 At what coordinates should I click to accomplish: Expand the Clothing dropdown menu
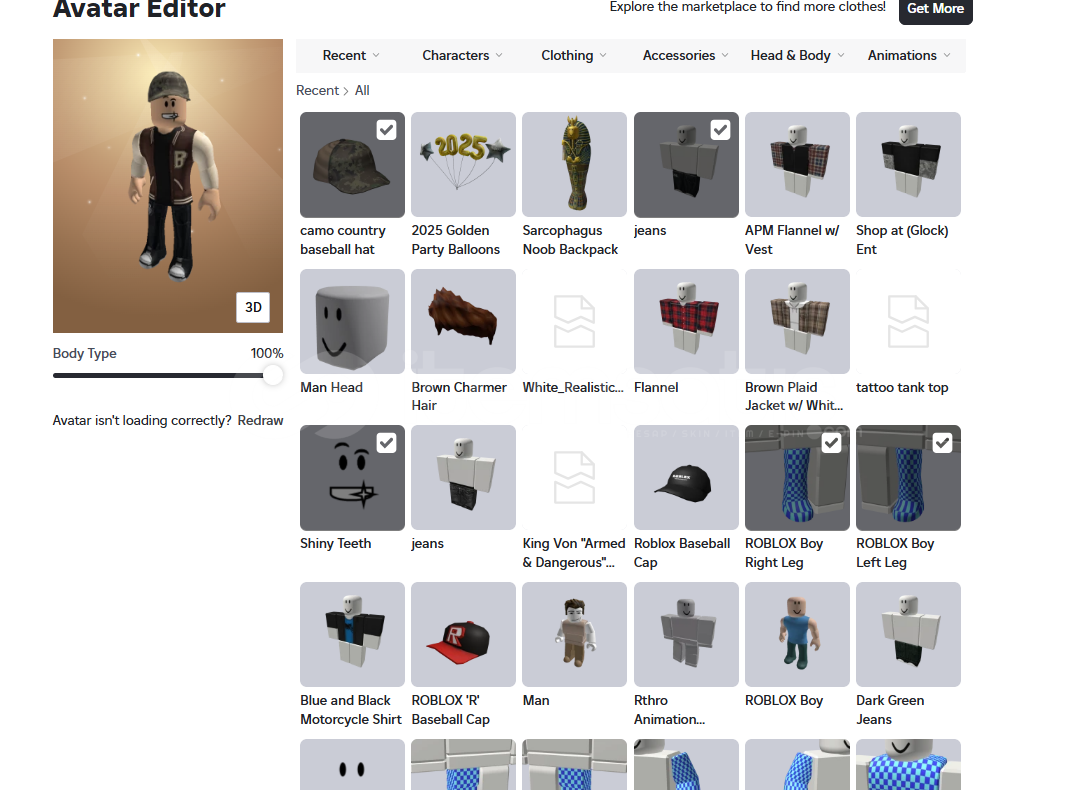pos(574,56)
